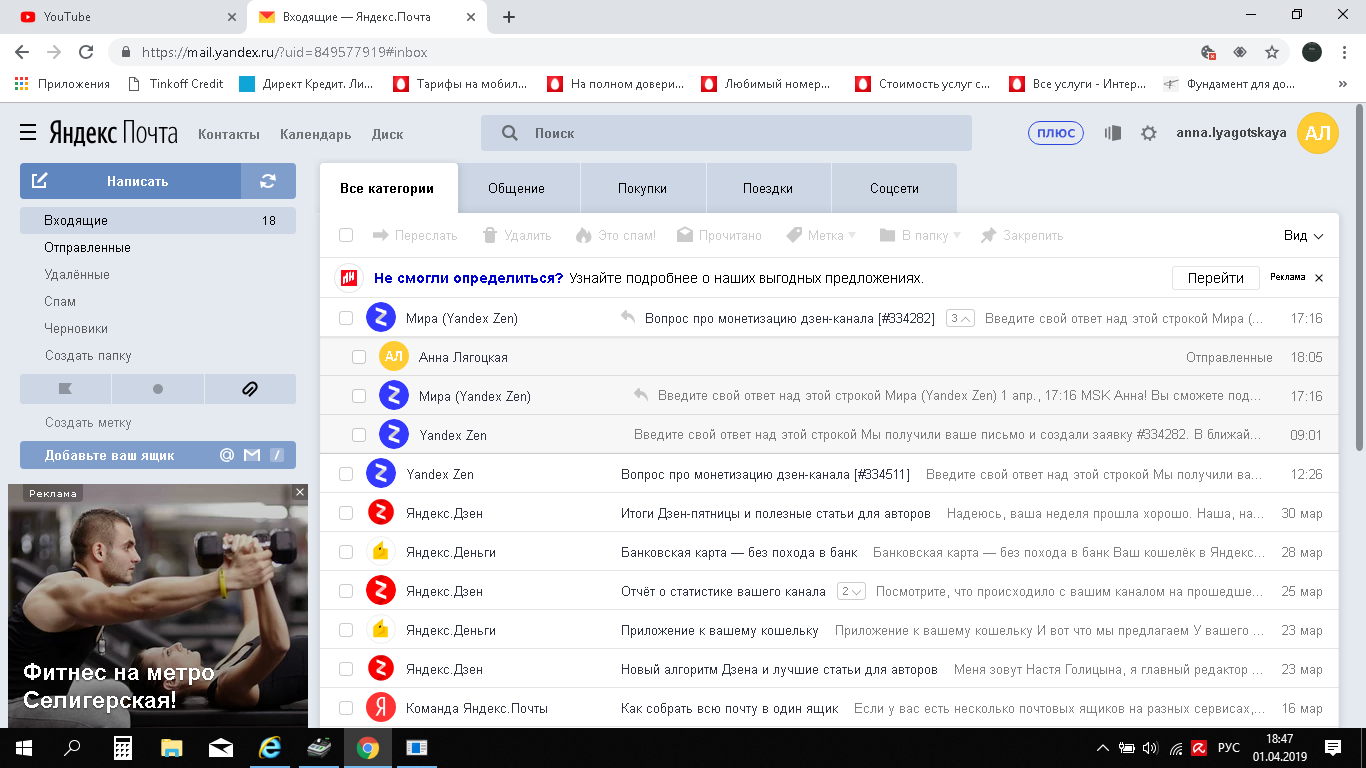The width and height of the screenshot is (1366, 768).
Task: Click the Chrome address bar URL
Action: [285, 52]
